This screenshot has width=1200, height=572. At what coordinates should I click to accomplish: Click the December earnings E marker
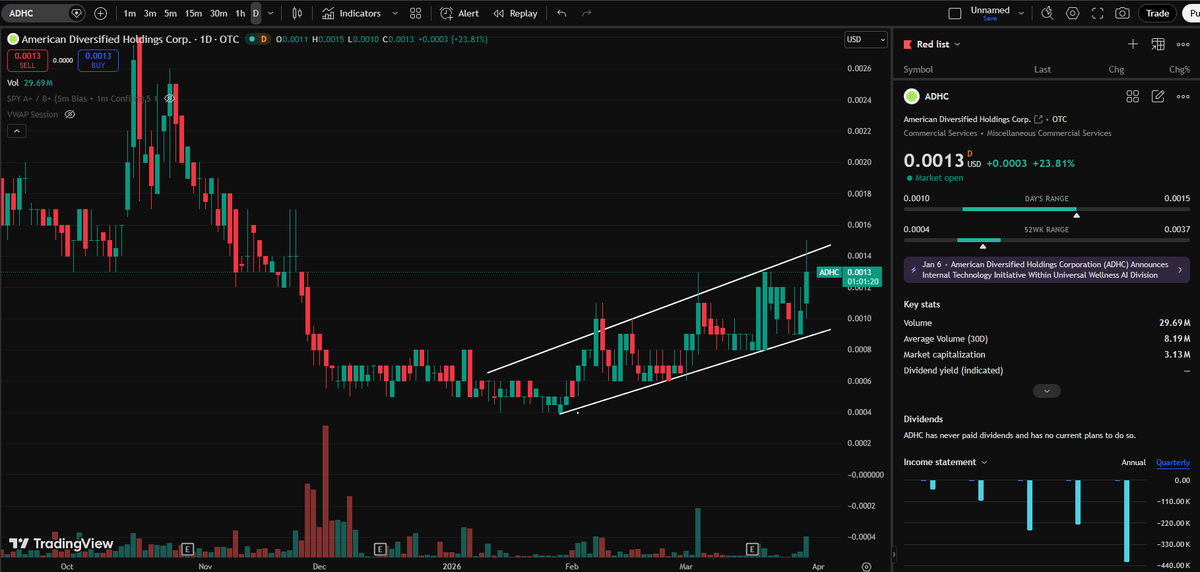tap(379, 548)
